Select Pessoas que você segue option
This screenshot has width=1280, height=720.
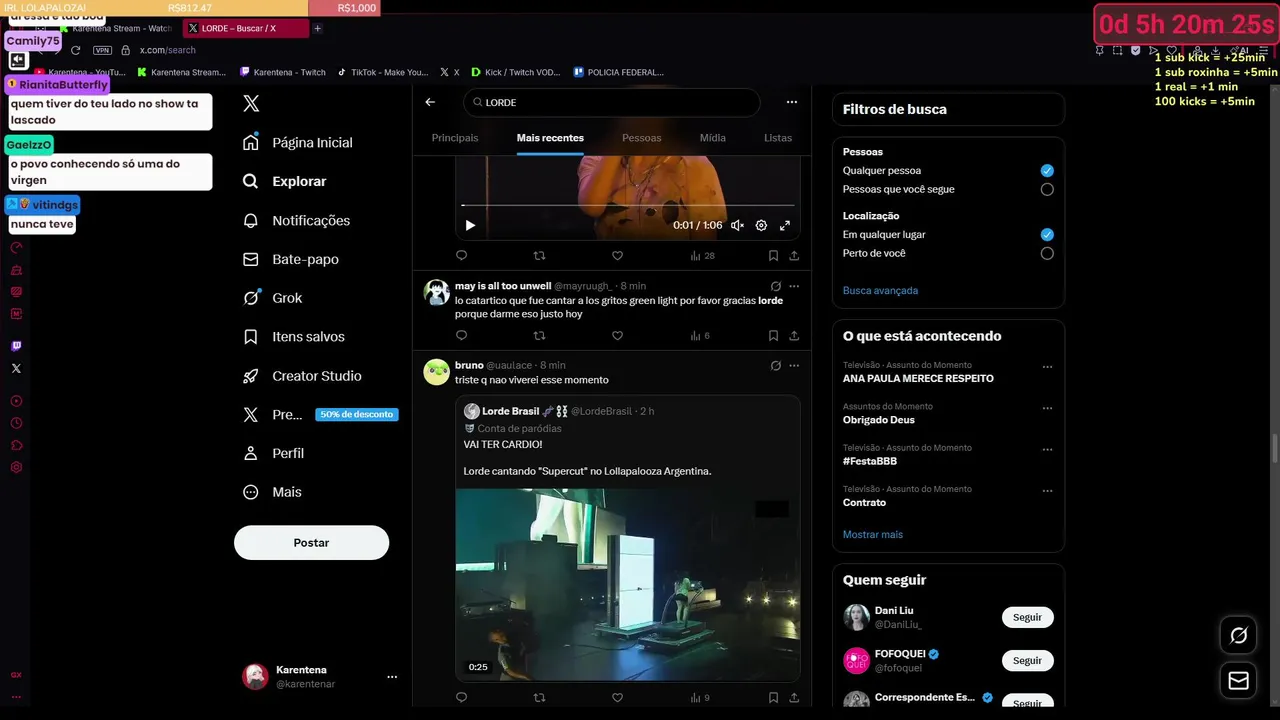tap(1047, 189)
